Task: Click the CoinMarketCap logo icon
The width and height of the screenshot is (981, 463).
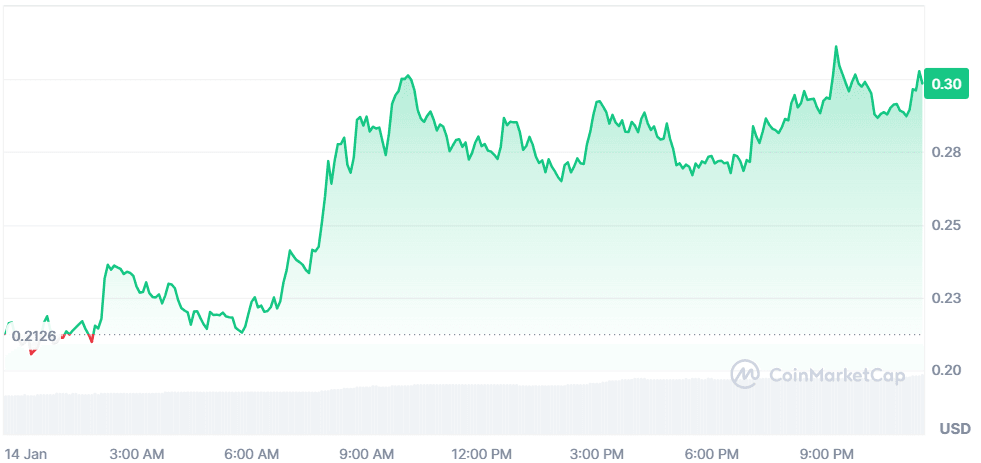Action: (x=745, y=375)
